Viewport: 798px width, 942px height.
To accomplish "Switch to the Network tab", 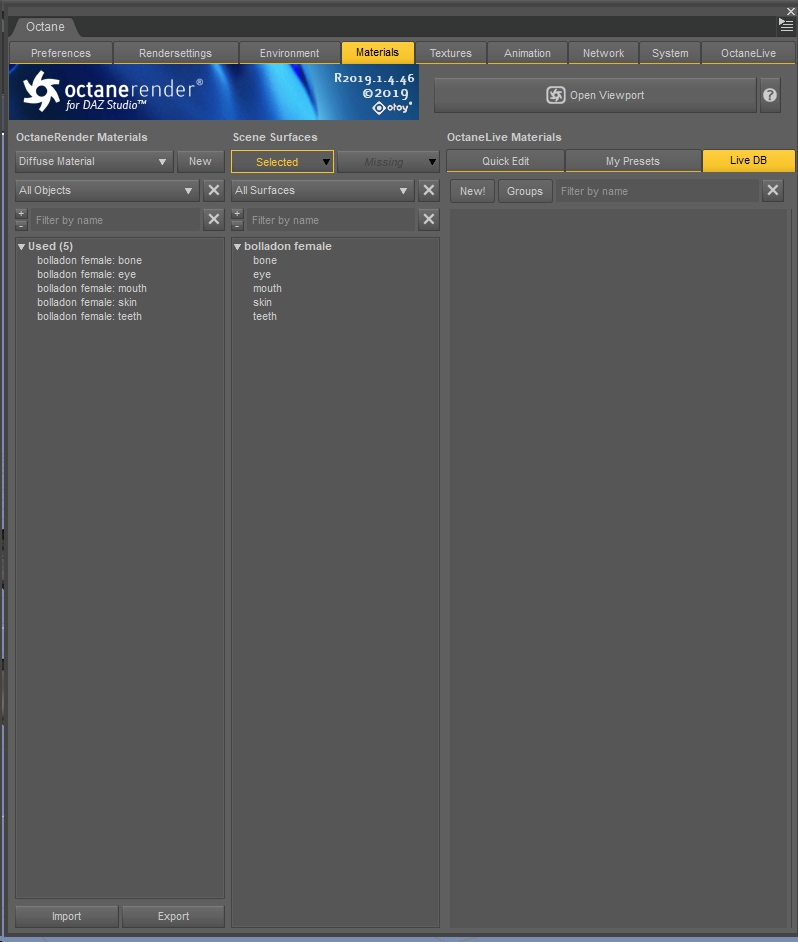I will pyautogui.click(x=603, y=53).
